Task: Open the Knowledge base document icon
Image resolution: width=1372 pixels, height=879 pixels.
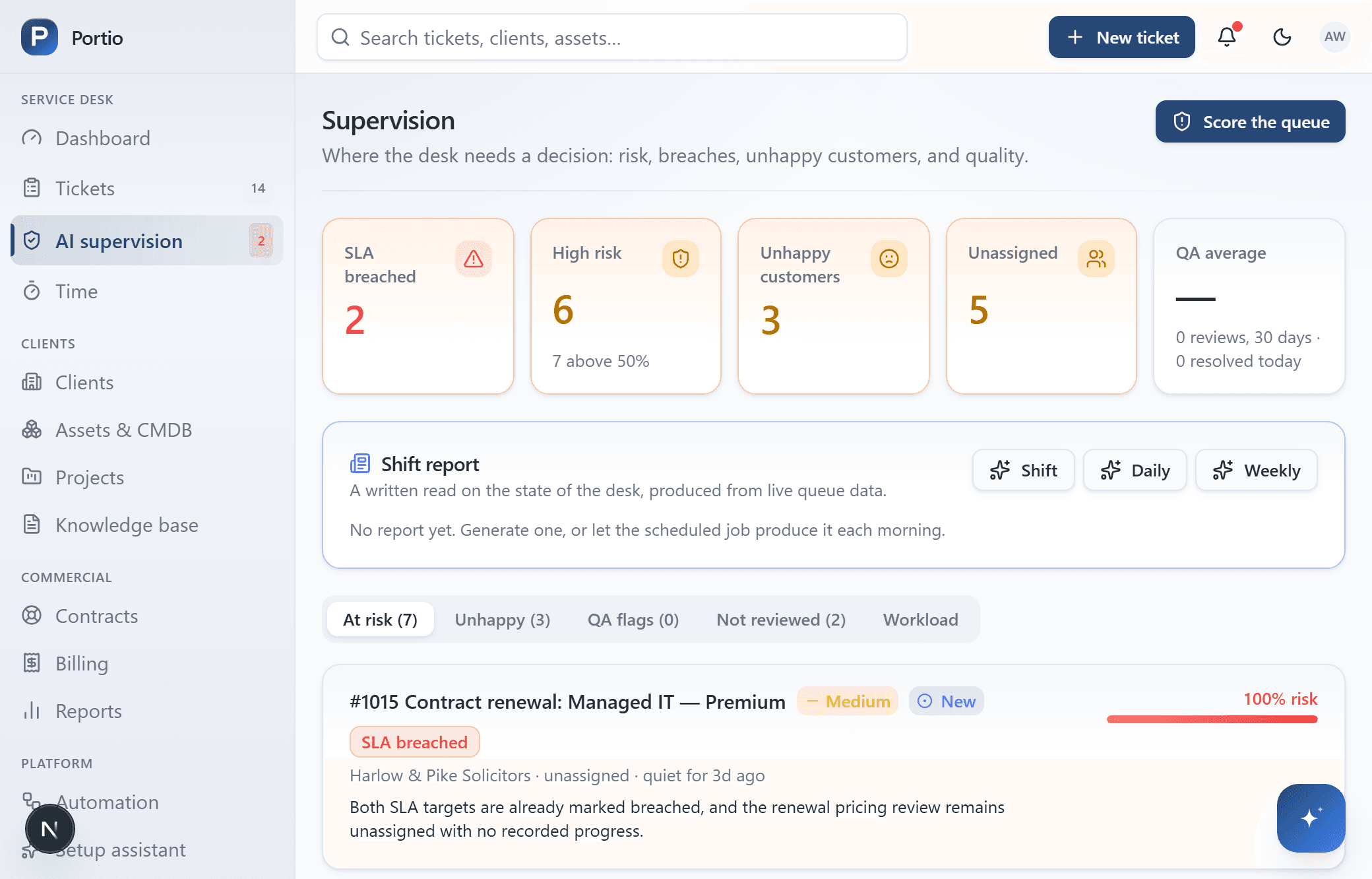Action: point(32,525)
